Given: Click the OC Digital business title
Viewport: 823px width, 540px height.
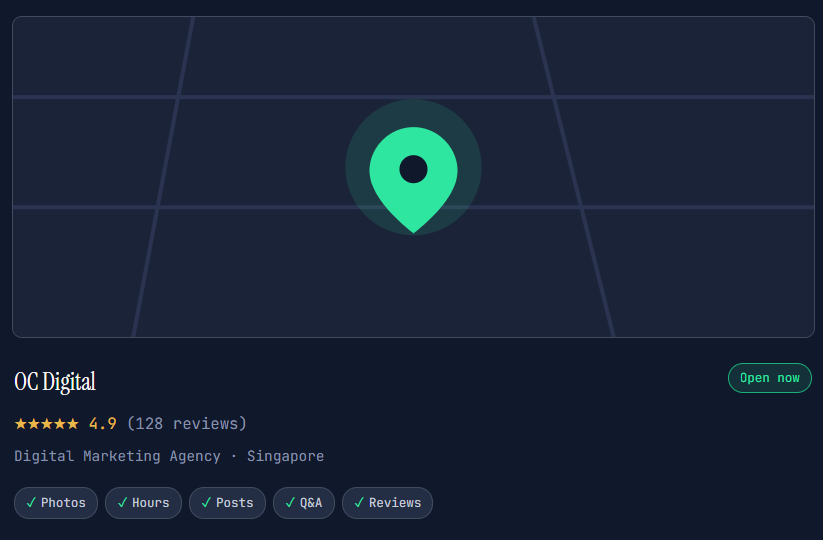Looking at the screenshot, I should click(55, 382).
